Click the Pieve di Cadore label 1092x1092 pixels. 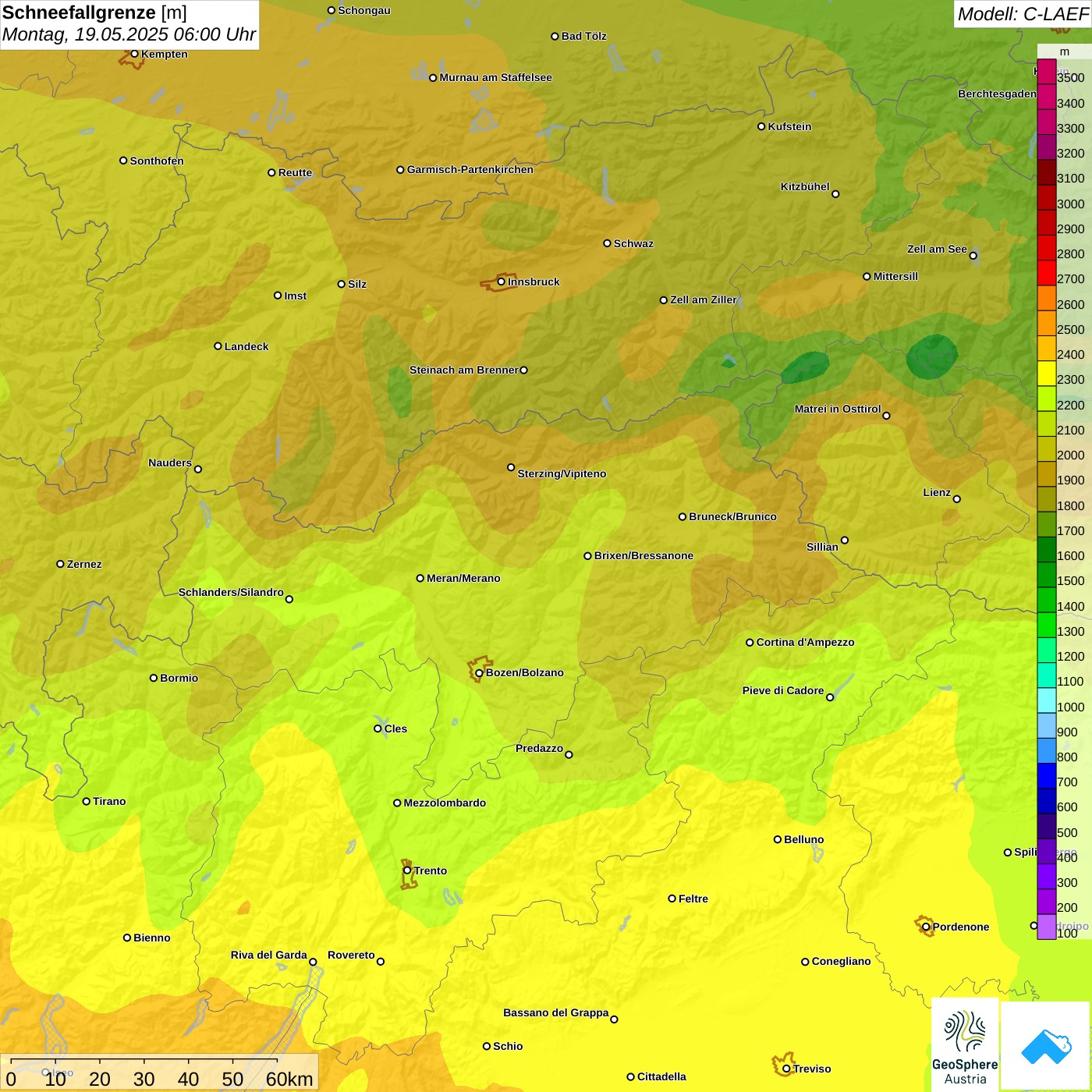[x=783, y=690]
